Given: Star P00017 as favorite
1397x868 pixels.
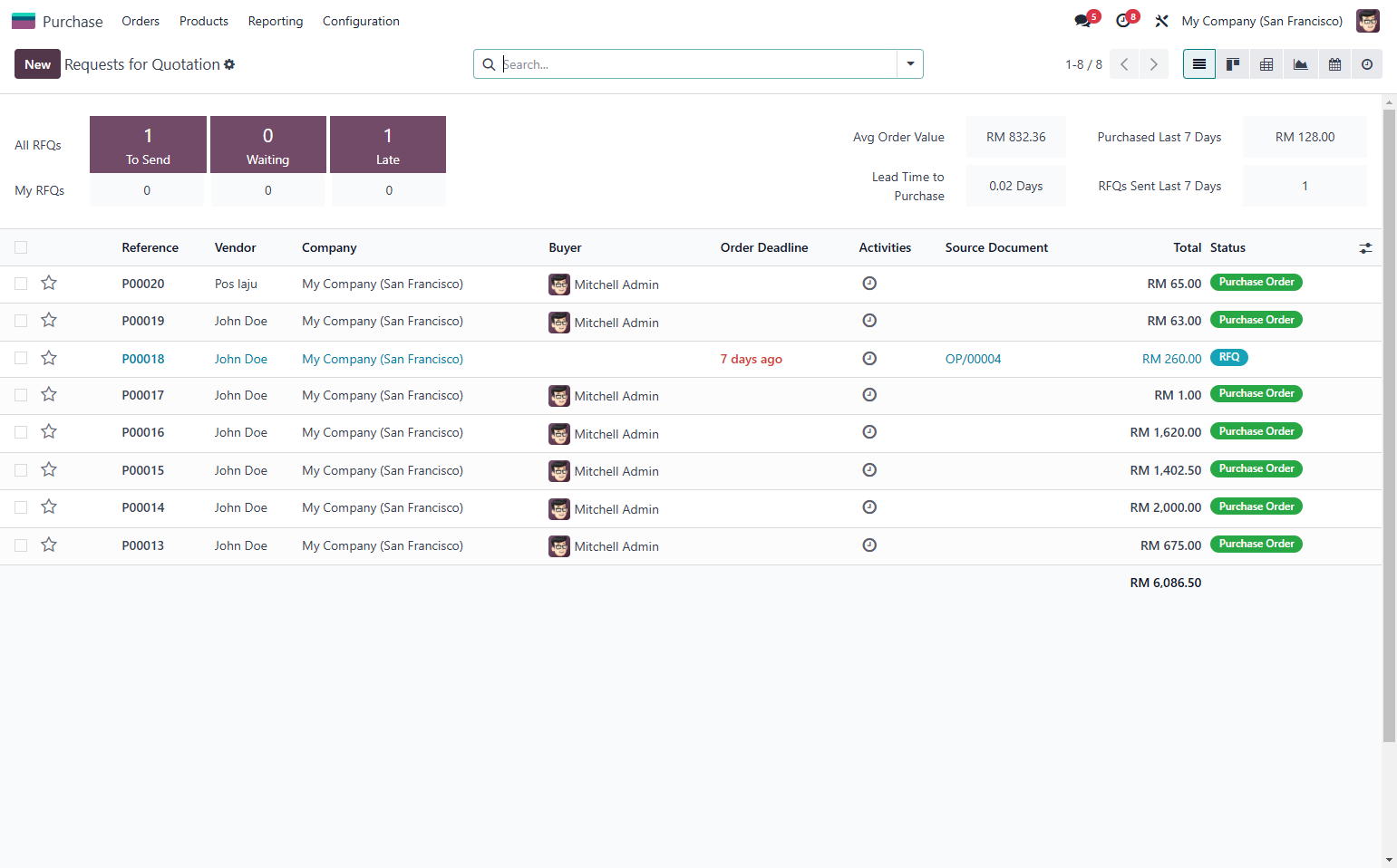Looking at the screenshot, I should [x=49, y=394].
